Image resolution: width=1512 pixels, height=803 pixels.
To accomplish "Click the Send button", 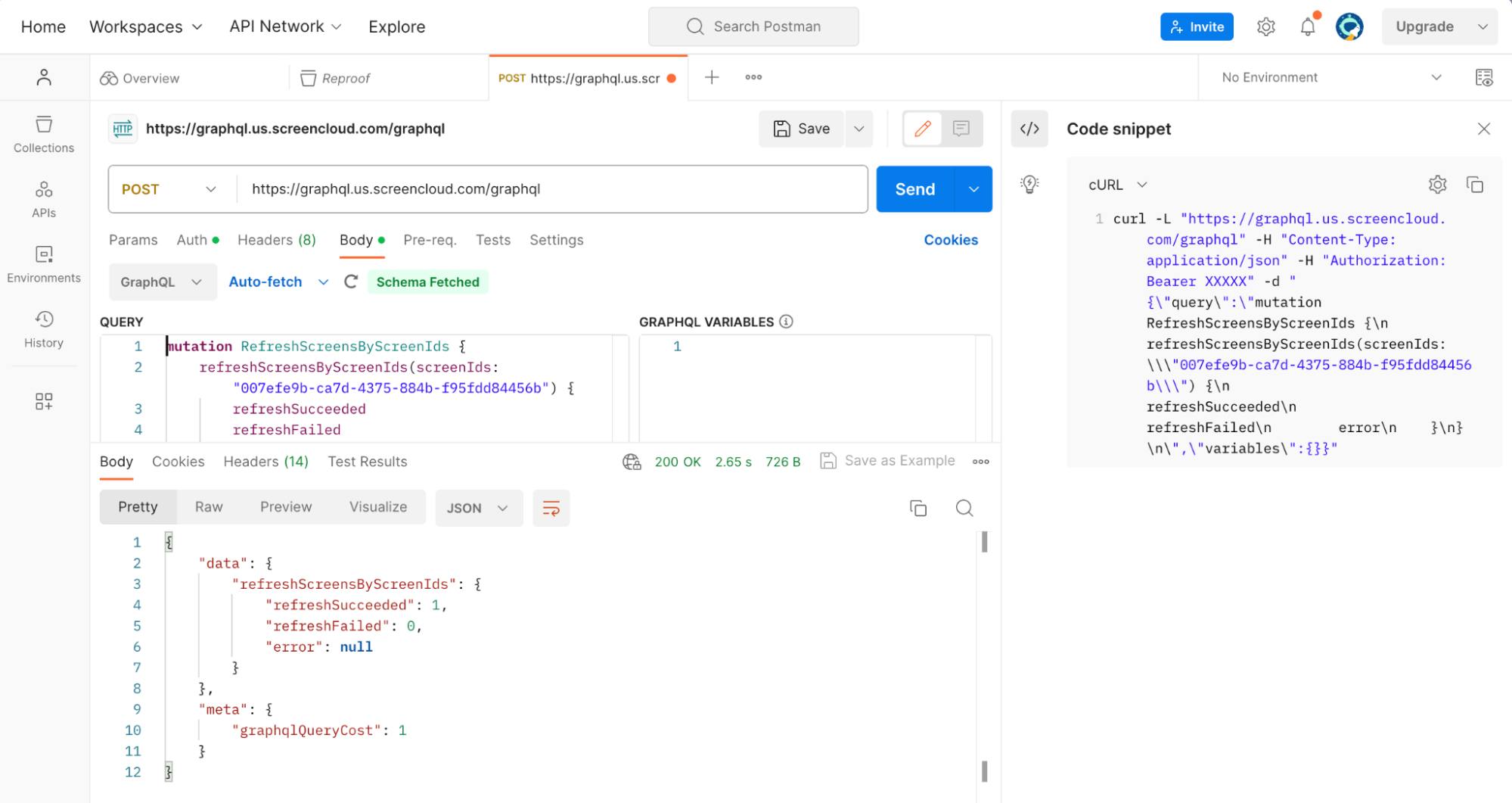I will click(915, 189).
